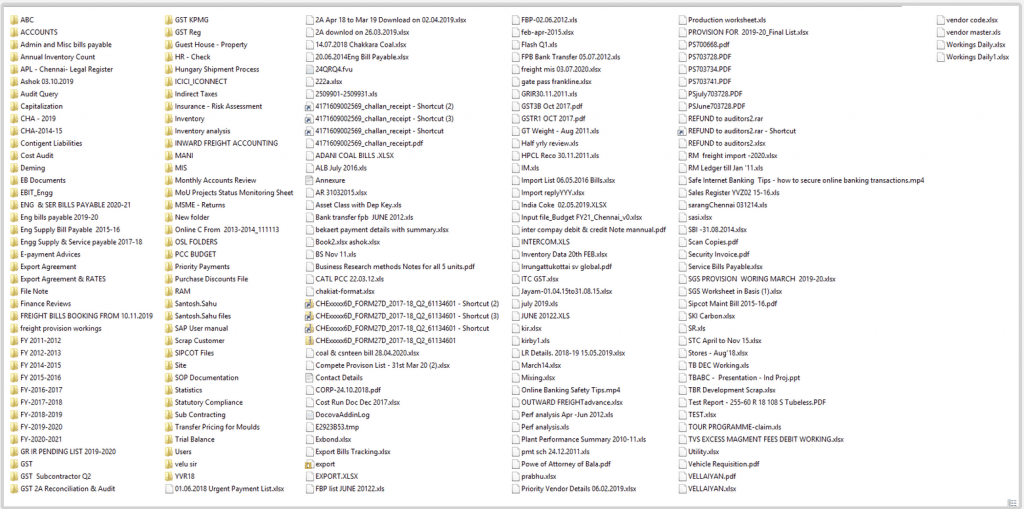Select the DocovaAddinLog file
Screen dimensions: 1024x509
[x=342, y=414]
